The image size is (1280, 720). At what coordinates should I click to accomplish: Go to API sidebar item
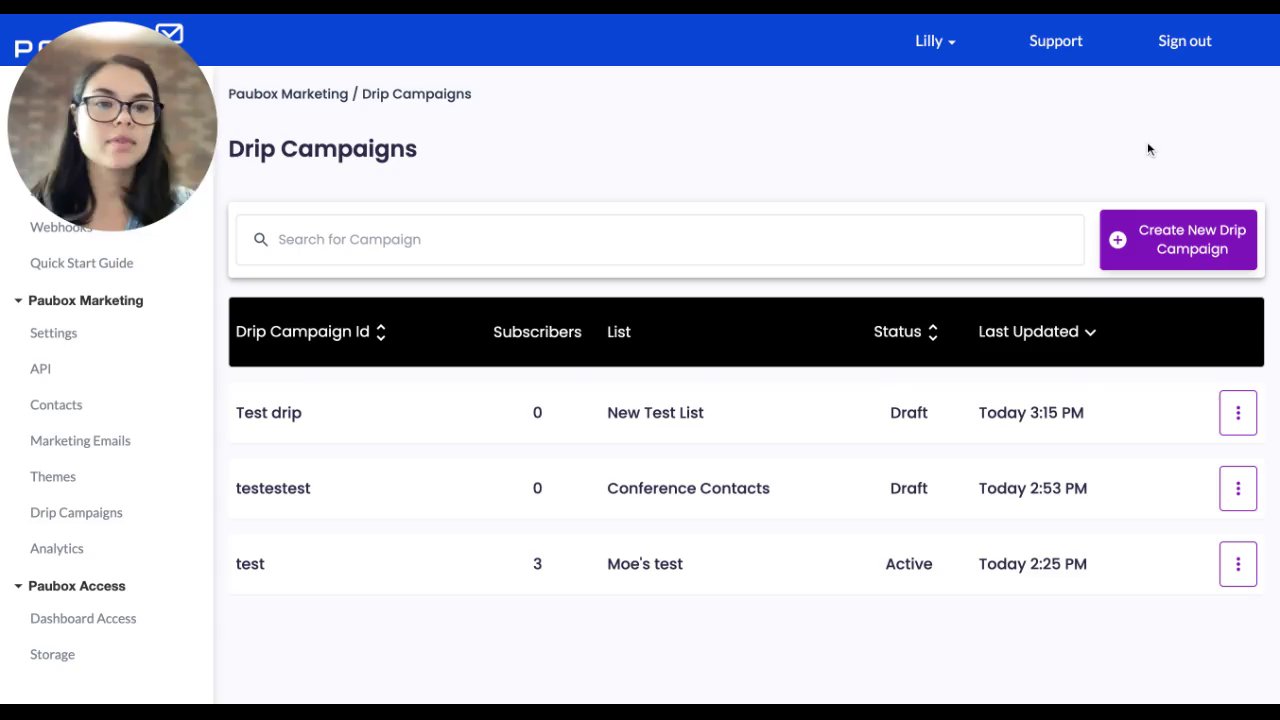(40, 369)
